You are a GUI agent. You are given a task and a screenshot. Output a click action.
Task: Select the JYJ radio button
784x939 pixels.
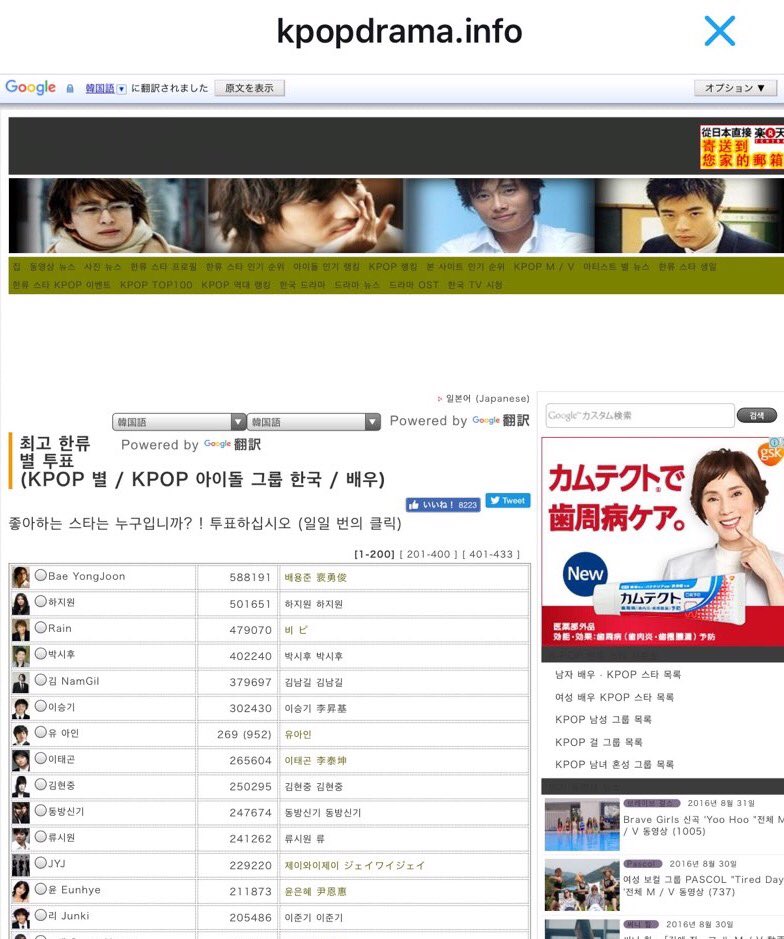(41, 863)
